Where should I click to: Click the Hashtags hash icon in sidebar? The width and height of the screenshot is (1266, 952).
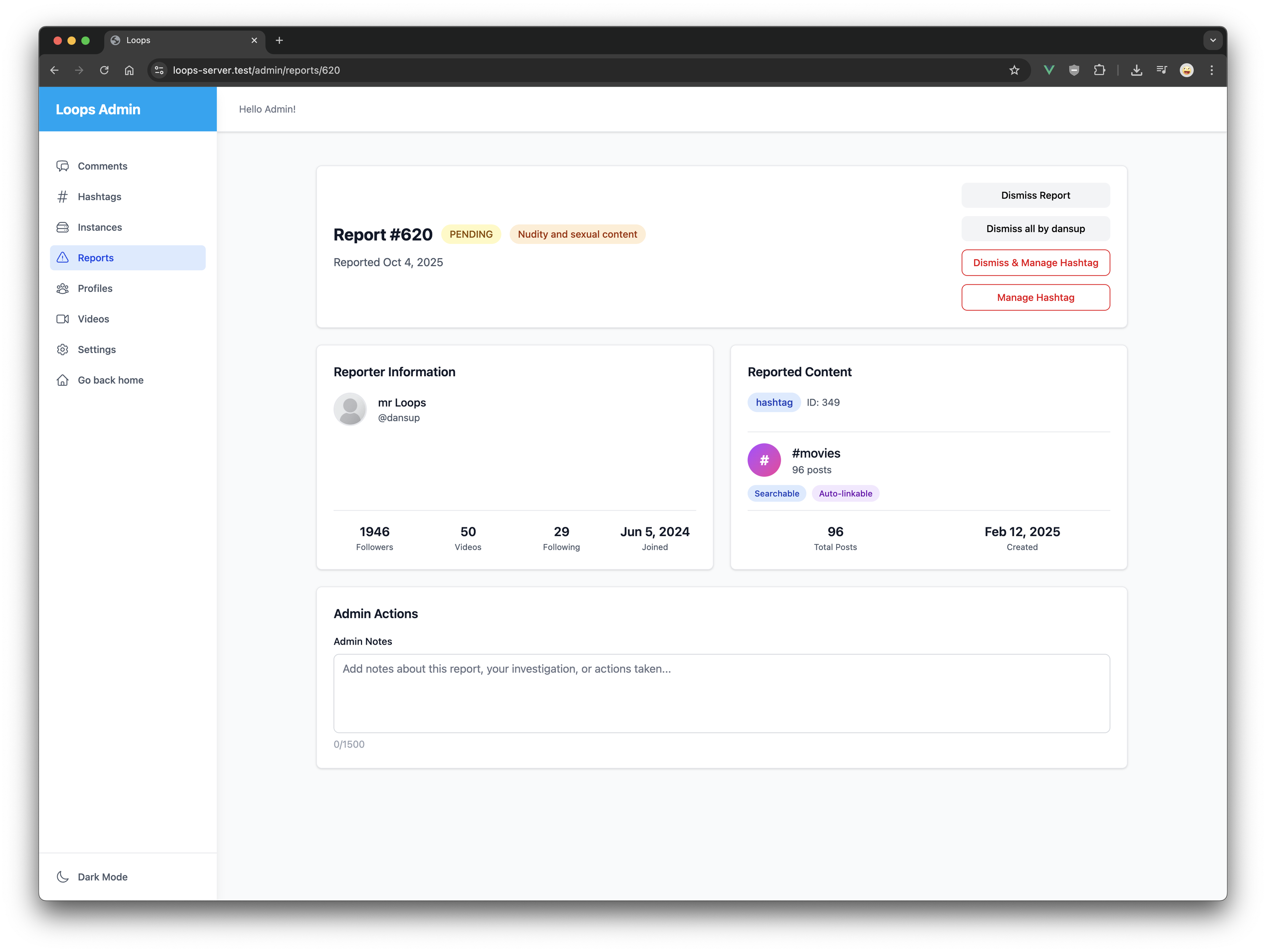(x=63, y=197)
